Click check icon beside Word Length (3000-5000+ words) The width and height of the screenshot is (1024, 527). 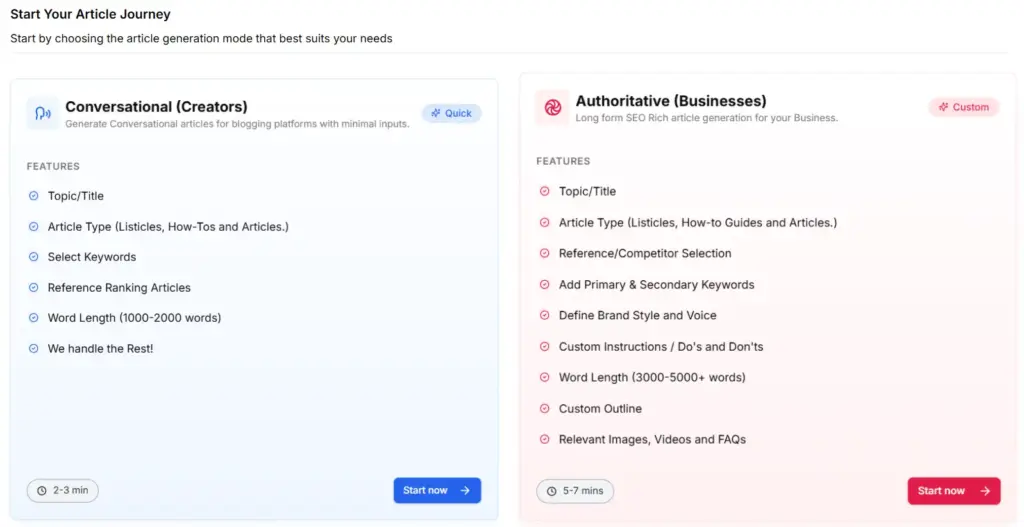click(544, 377)
